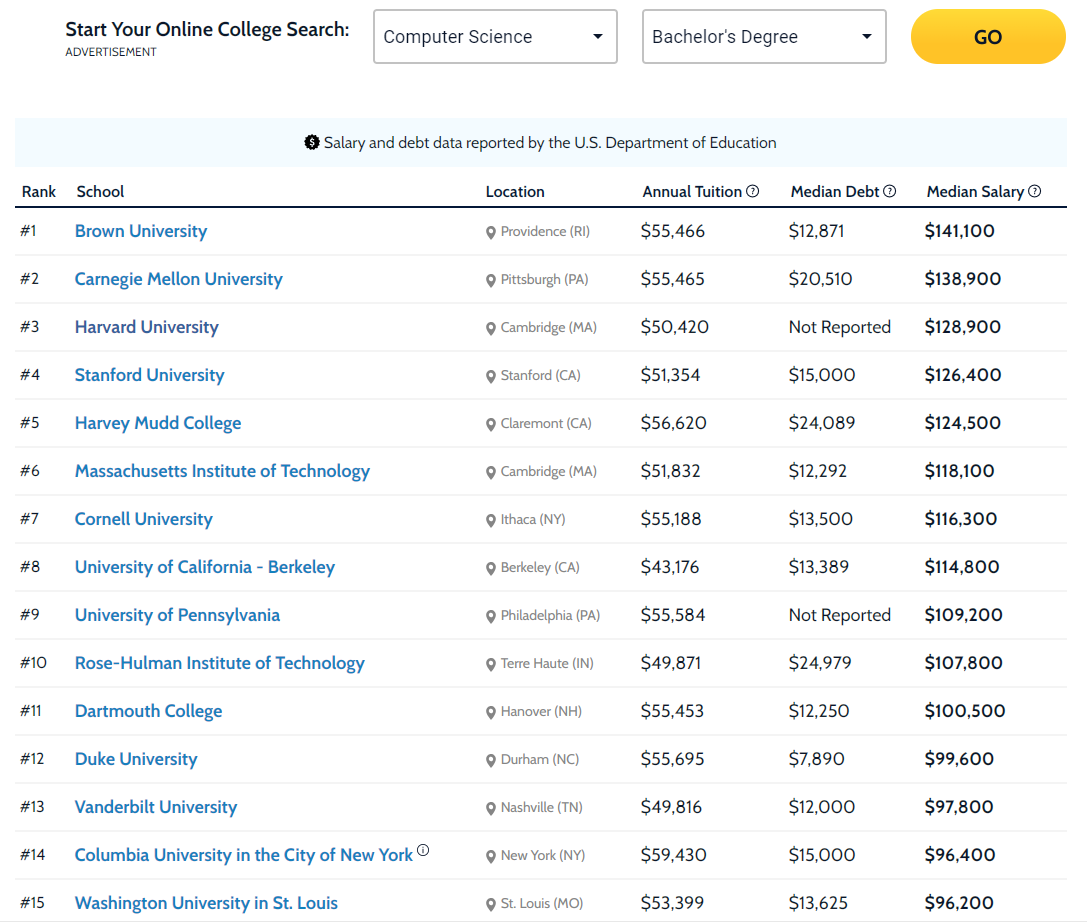Click the location pin for Hanover (NH)

coord(491,712)
